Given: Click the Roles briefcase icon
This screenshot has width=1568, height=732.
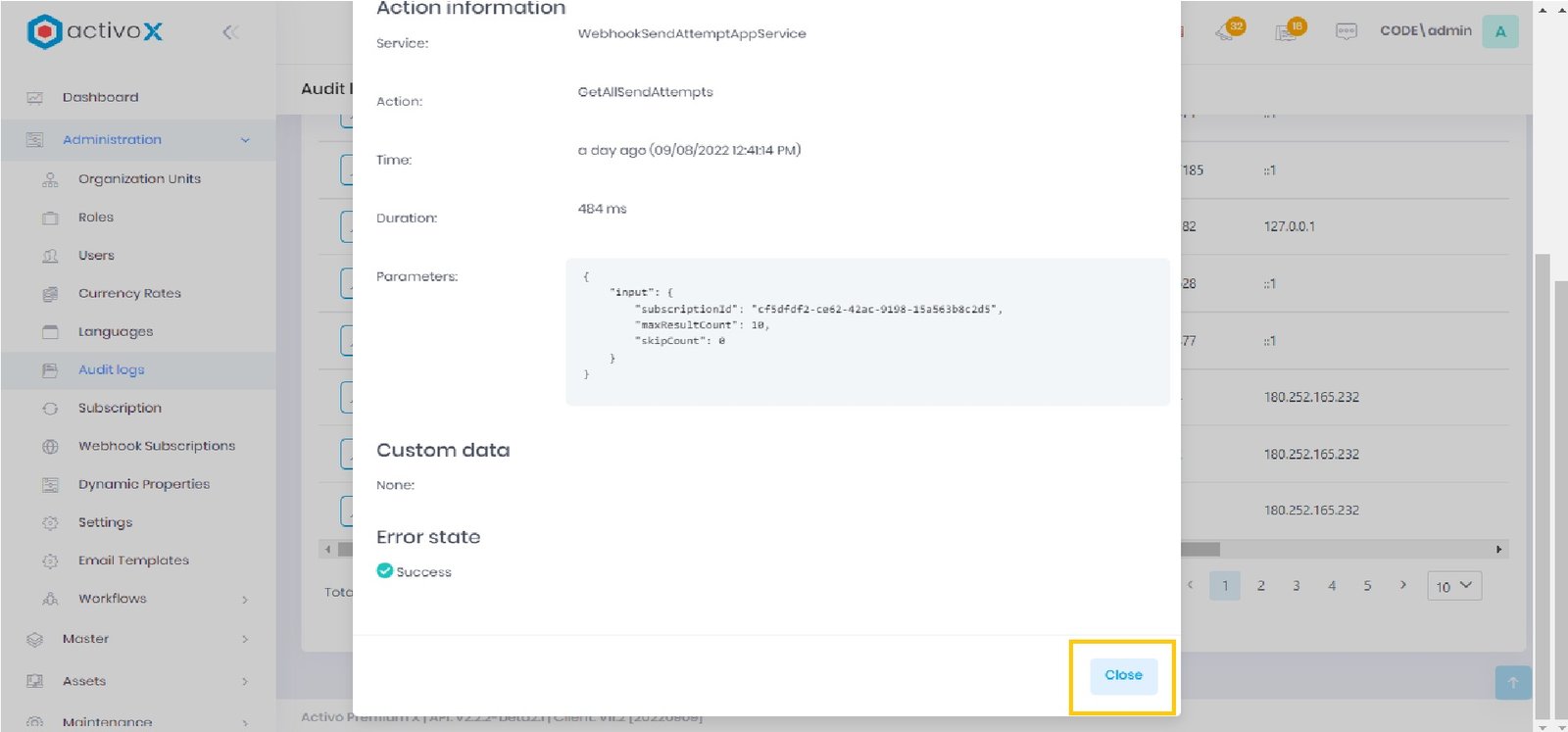Looking at the screenshot, I should click(51, 218).
